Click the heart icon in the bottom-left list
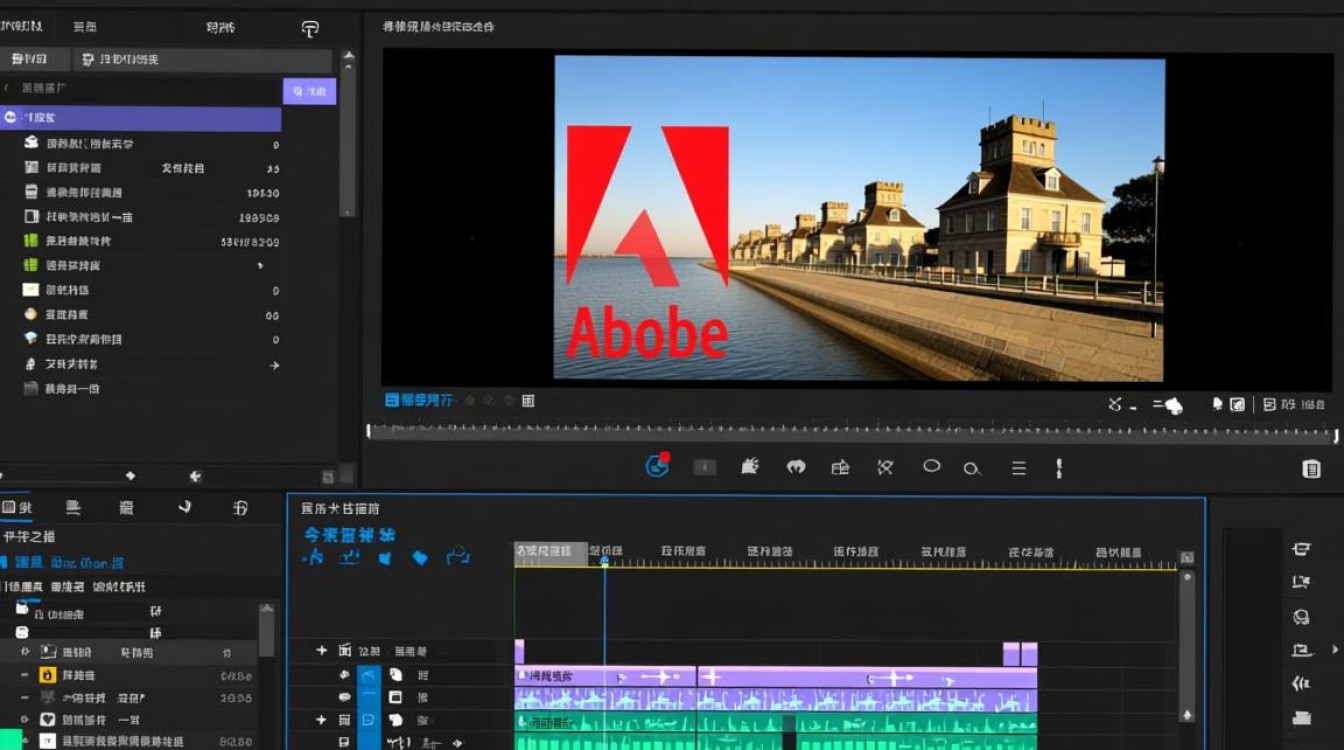Viewport: 1344px width, 750px height. click(47, 720)
